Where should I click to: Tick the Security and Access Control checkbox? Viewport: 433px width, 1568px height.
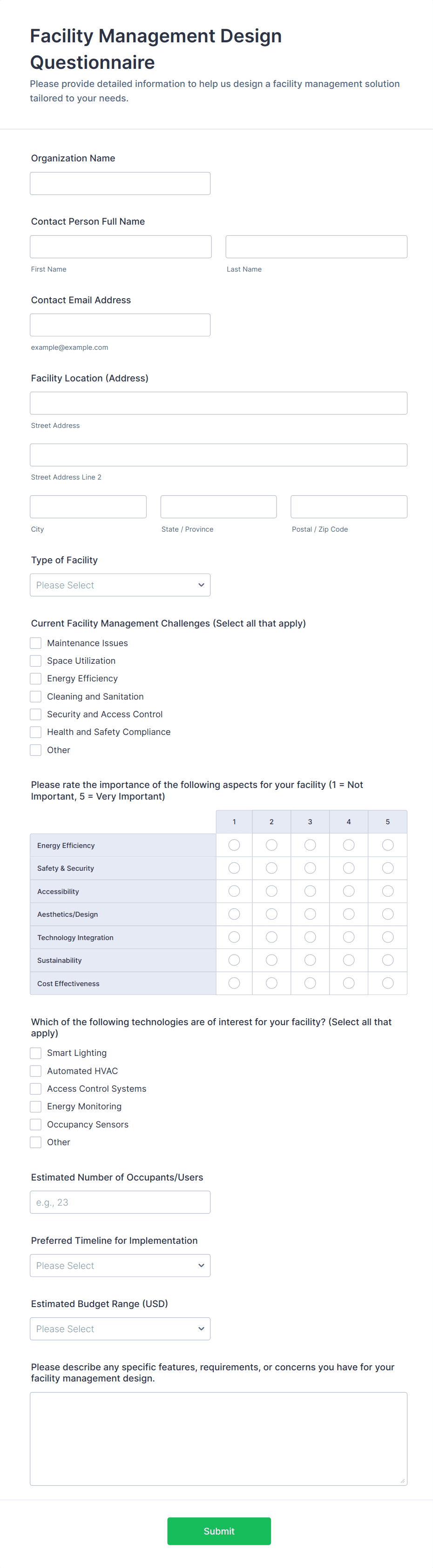coord(36,714)
